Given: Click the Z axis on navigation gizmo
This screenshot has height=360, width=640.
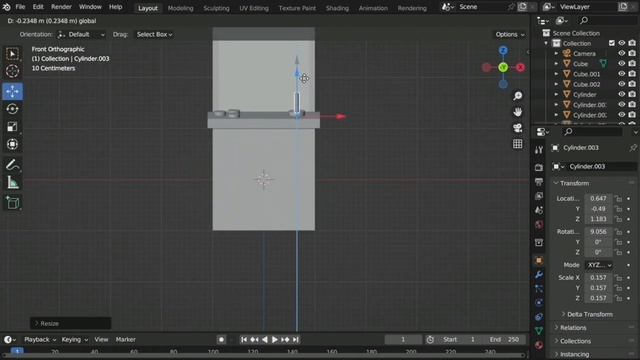Looking at the screenshot, I should [503, 50].
